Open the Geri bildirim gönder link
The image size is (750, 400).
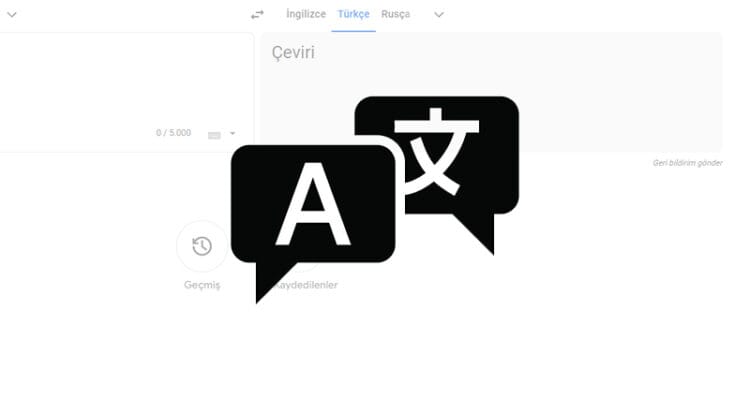tap(687, 163)
